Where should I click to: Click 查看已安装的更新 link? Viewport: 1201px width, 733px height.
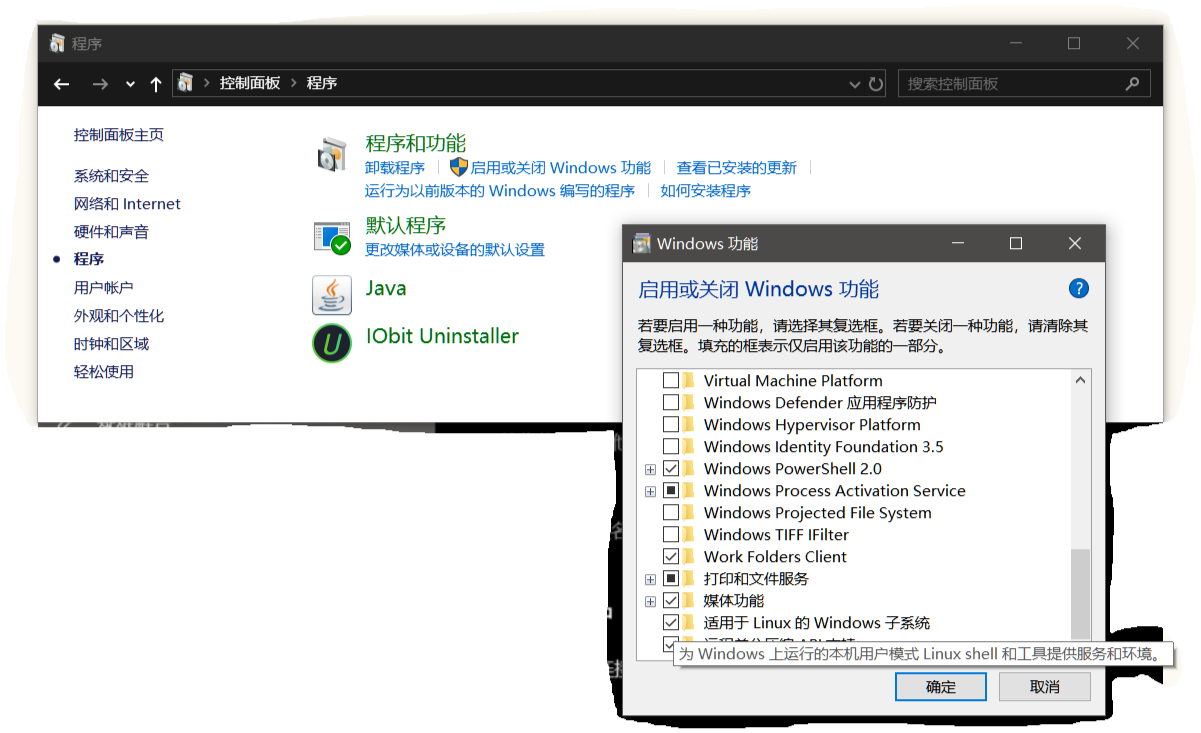pyautogui.click(x=737, y=168)
